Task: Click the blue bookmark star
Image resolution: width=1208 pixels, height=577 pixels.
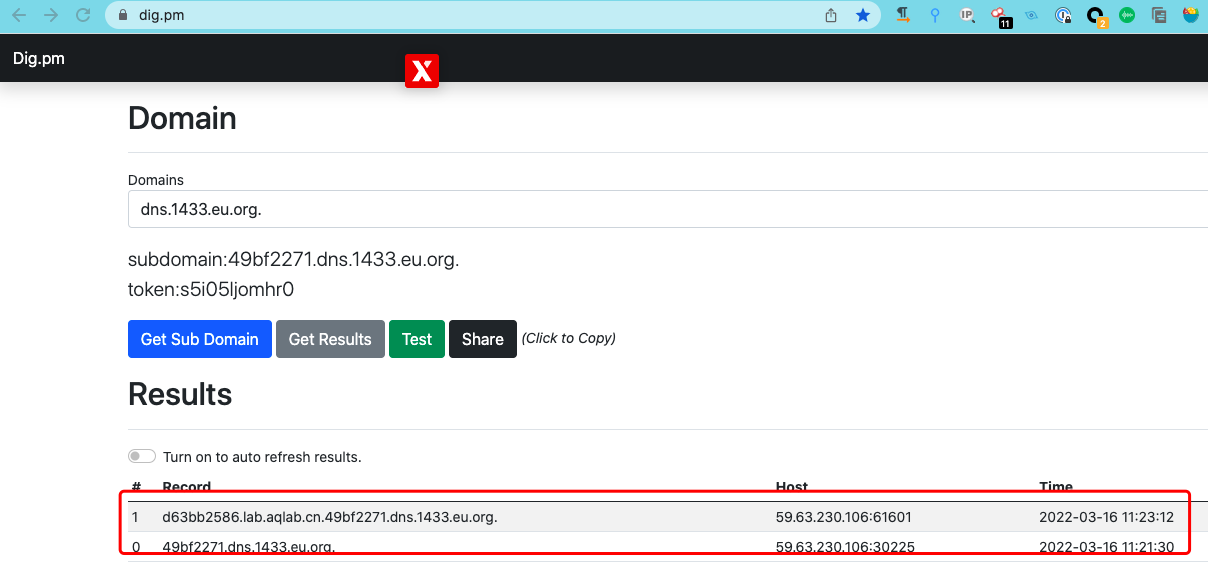Action: click(862, 15)
